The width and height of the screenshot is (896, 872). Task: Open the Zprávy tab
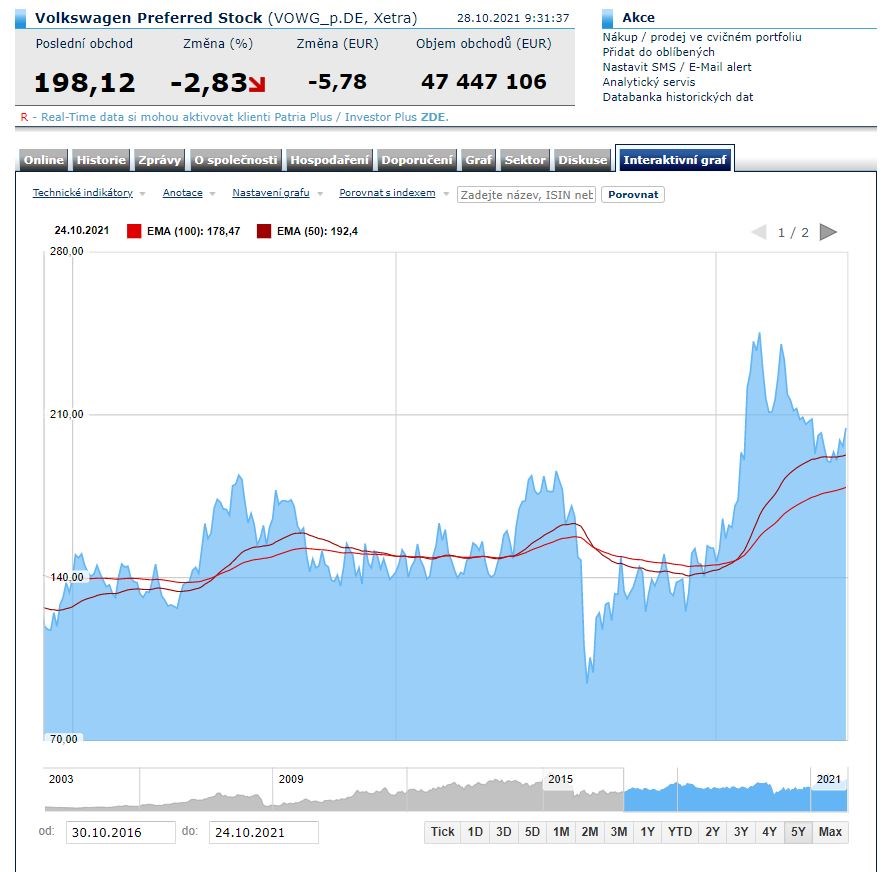coord(160,160)
